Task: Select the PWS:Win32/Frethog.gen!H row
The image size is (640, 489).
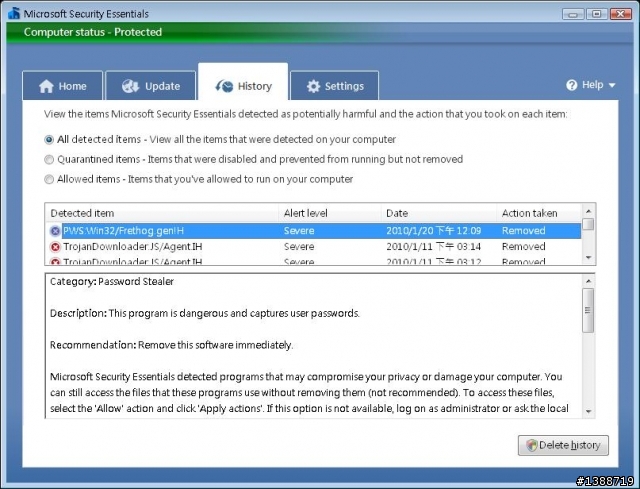Action: [313, 231]
